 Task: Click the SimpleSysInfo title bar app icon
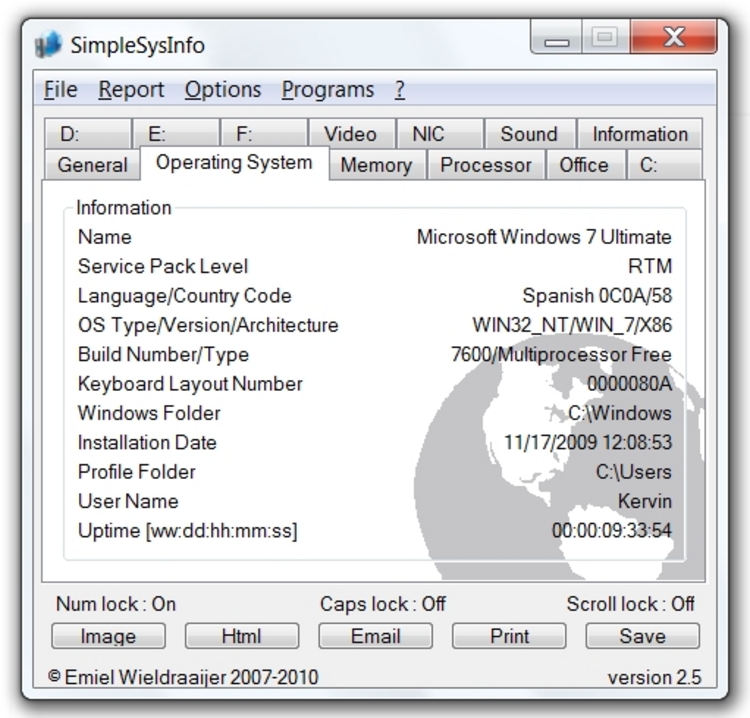coord(48,44)
